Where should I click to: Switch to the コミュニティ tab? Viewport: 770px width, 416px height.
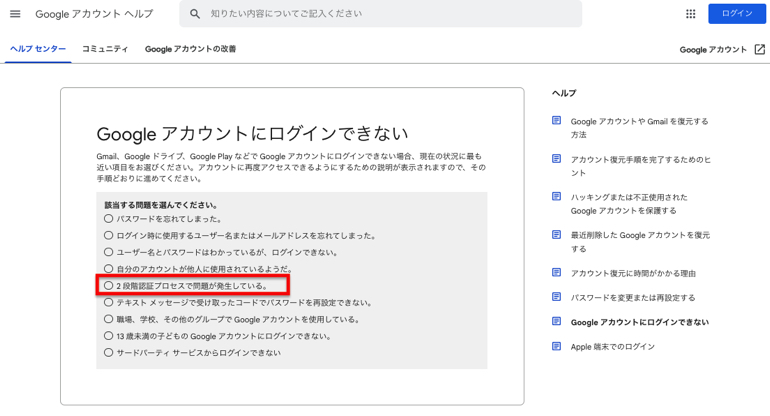pyautogui.click(x=105, y=49)
